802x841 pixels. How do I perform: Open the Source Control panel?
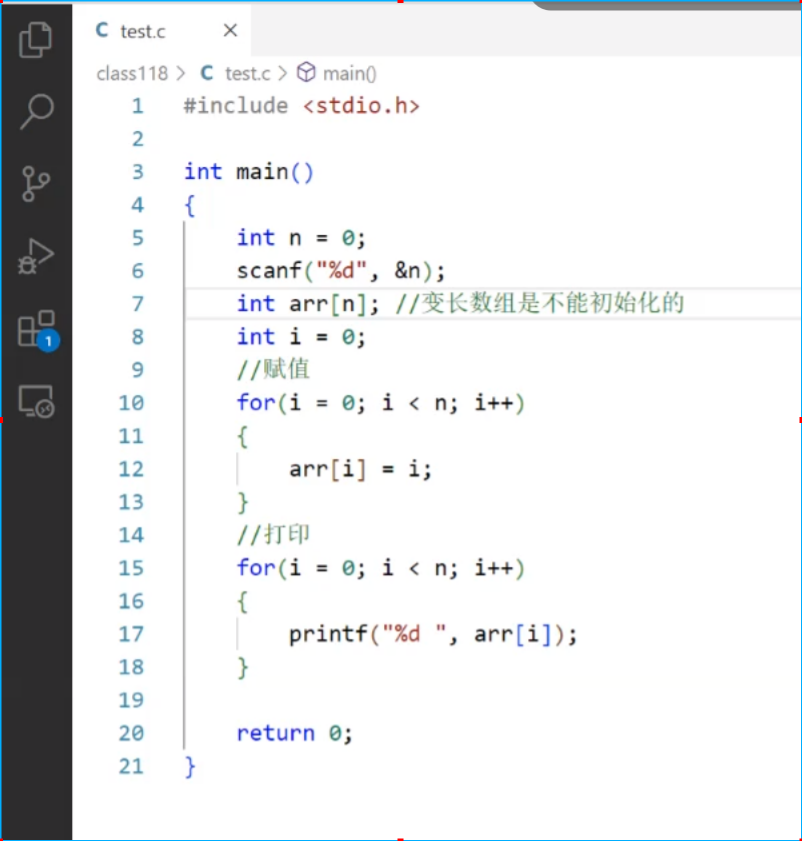tap(36, 183)
